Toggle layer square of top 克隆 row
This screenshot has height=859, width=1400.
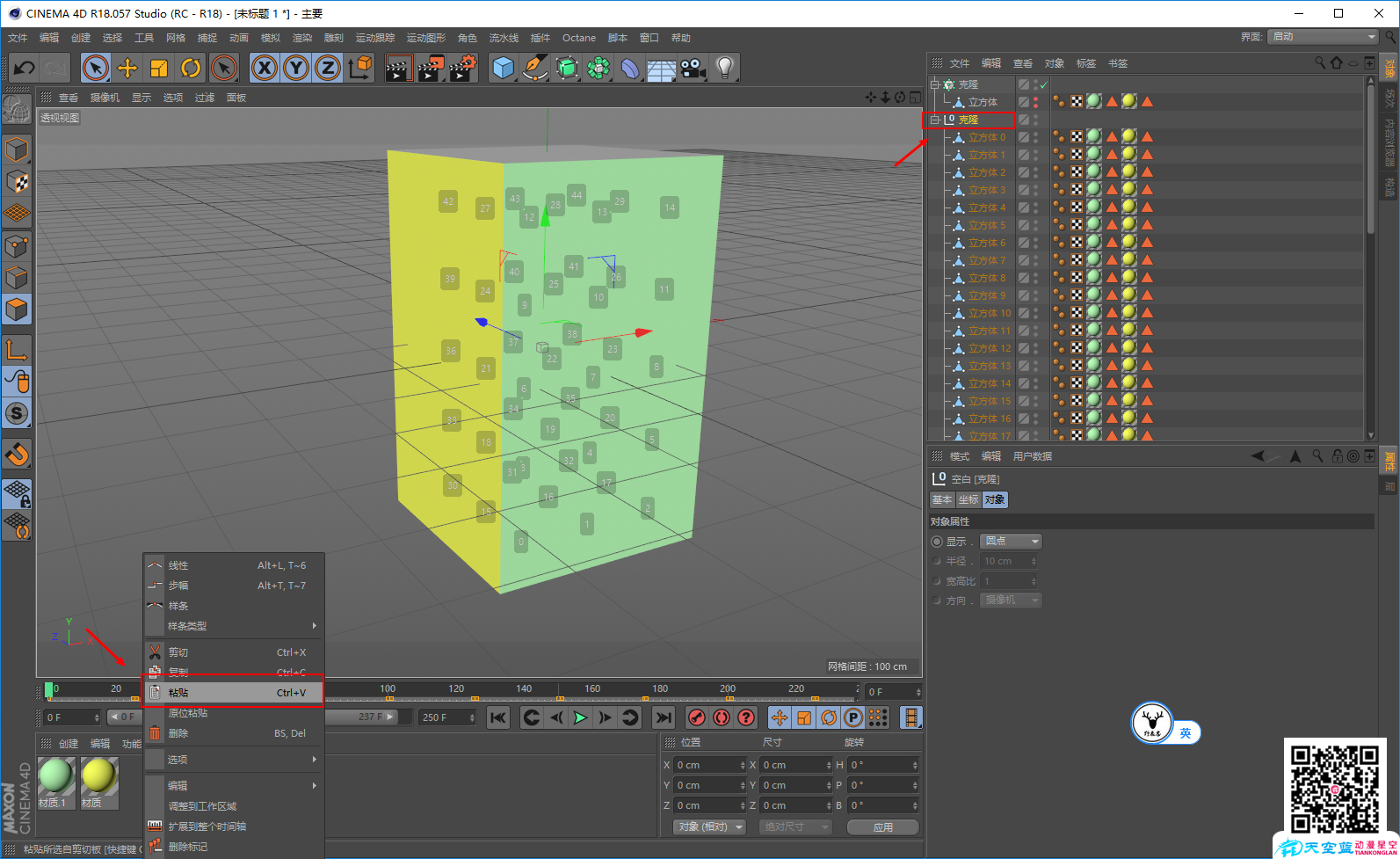[x=1024, y=84]
